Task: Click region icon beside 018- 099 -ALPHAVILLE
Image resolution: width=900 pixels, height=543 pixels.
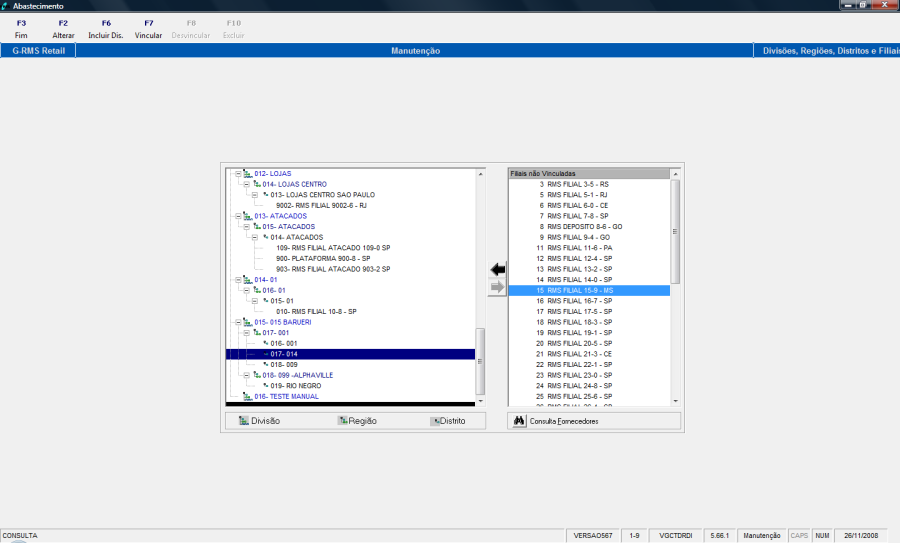Action: [x=257, y=375]
